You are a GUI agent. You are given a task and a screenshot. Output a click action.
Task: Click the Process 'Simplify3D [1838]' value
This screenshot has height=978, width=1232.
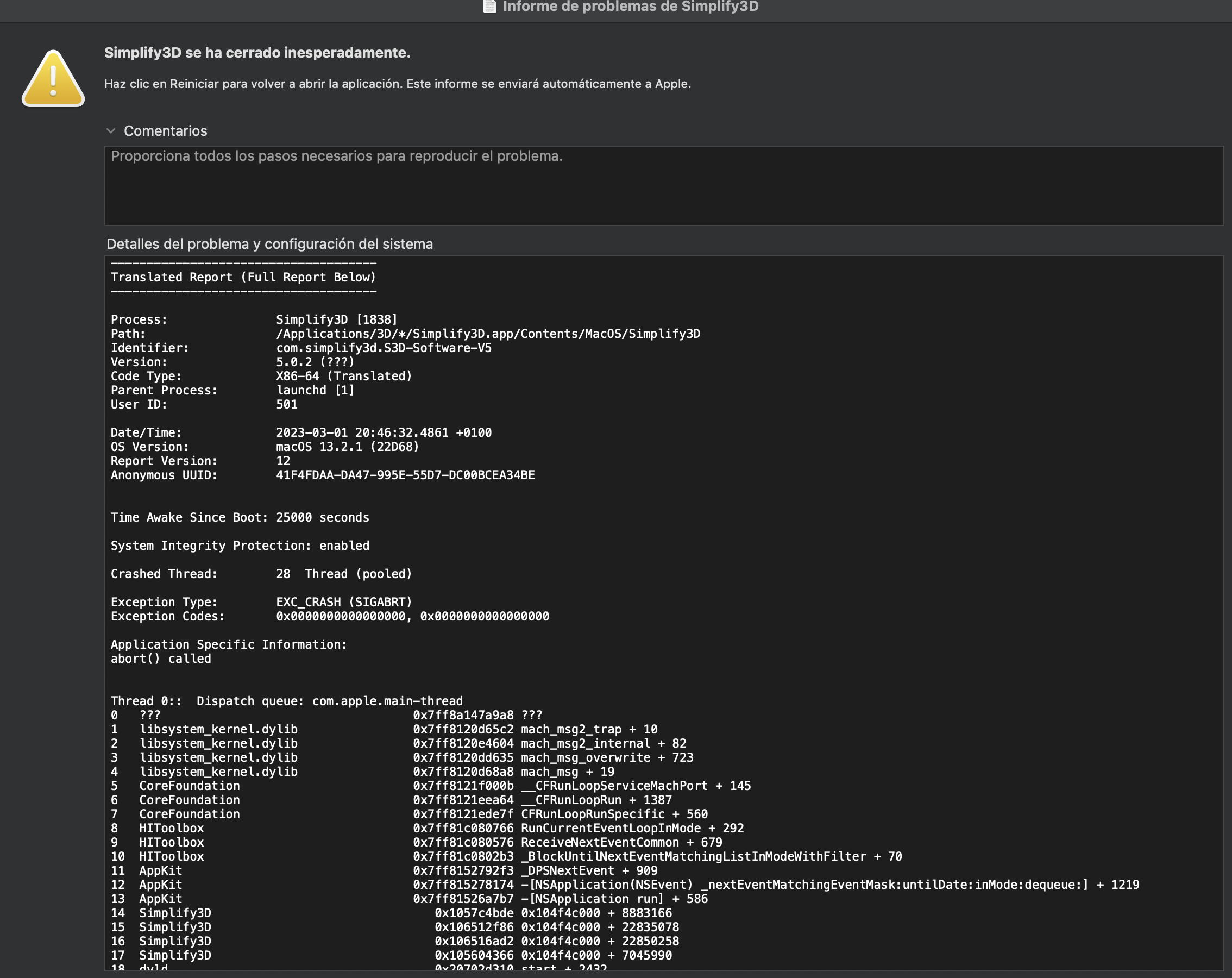pos(337,319)
